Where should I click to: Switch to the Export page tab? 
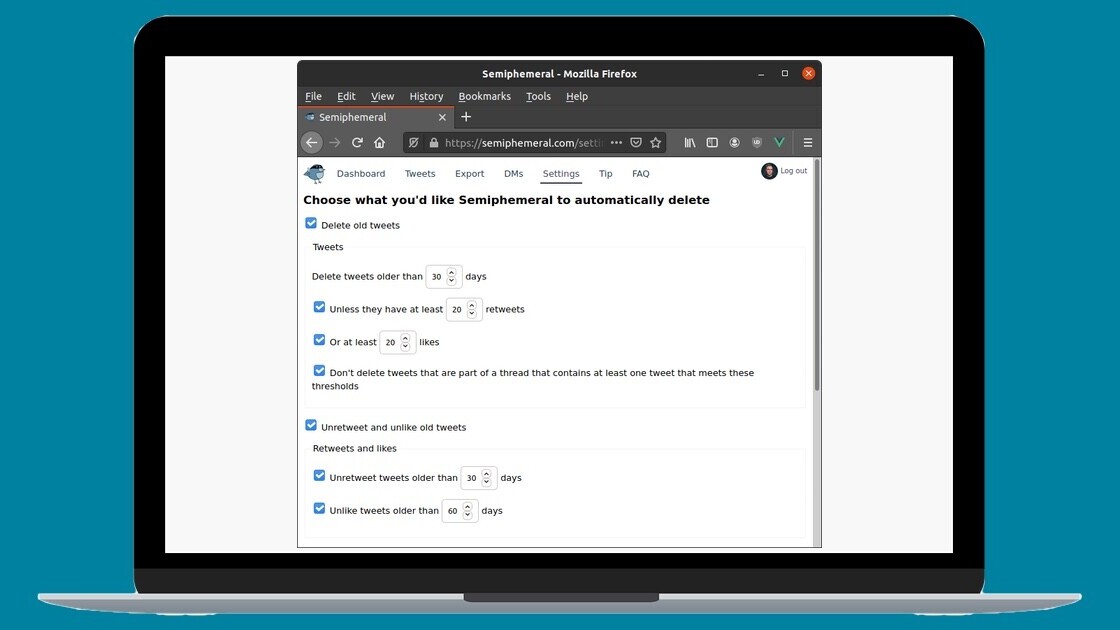[x=470, y=174]
